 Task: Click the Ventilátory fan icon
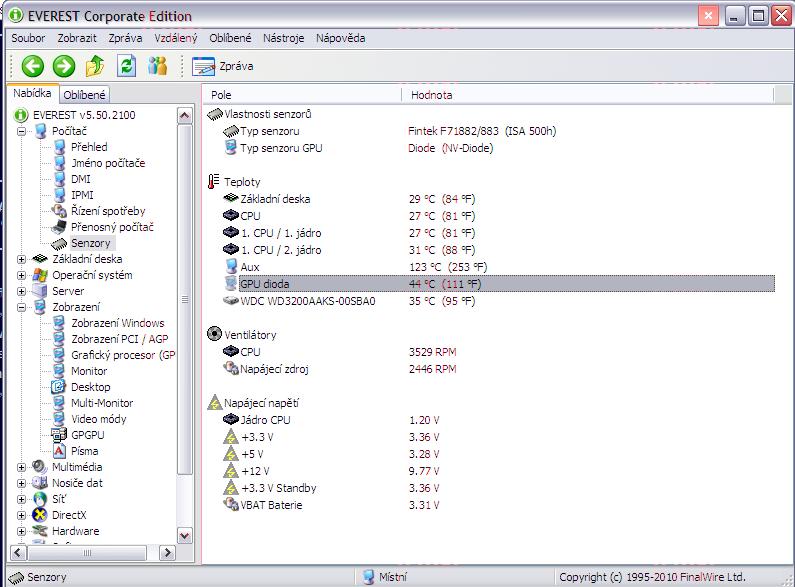tap(214, 334)
